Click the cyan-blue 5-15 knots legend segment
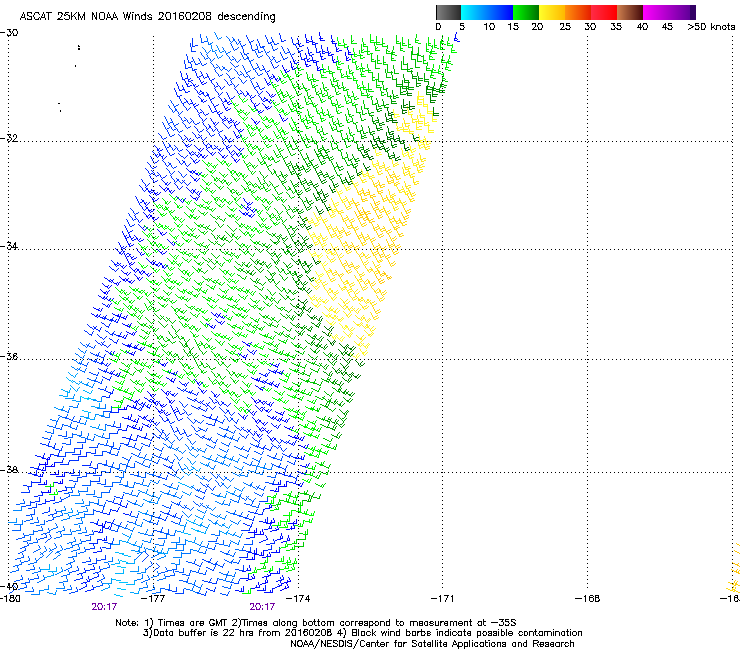The width and height of the screenshot is (740, 650). (487, 12)
